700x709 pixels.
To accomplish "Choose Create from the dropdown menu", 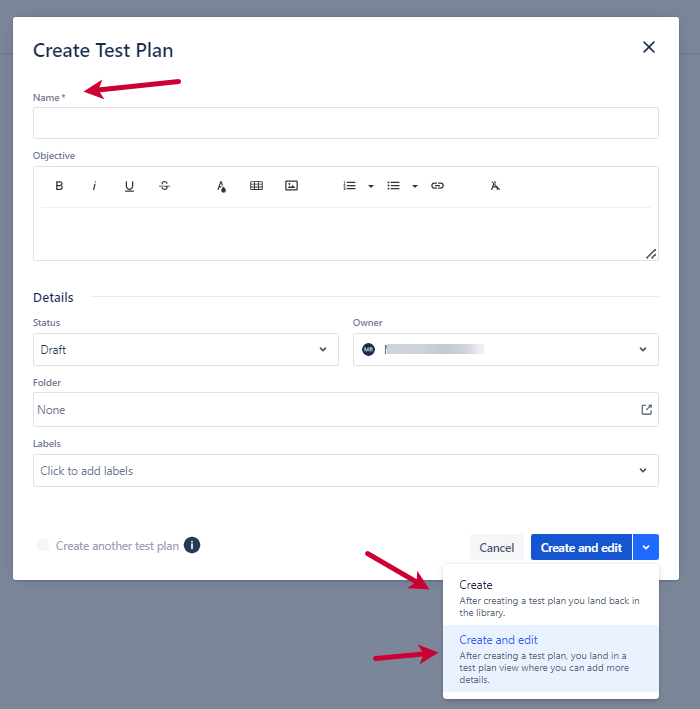I will [x=551, y=598].
